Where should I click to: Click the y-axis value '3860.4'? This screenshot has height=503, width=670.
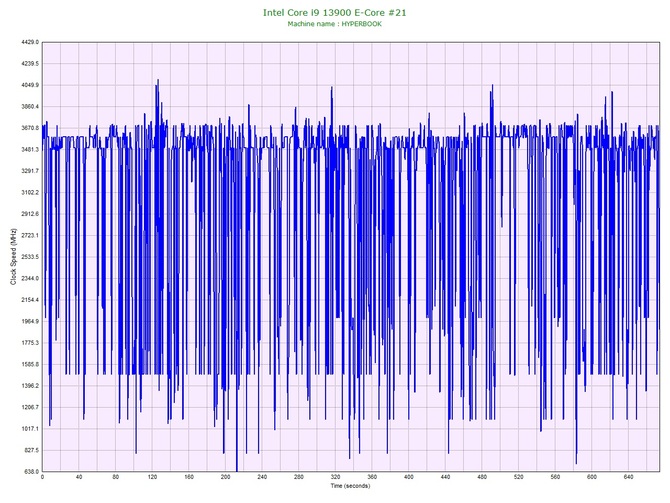30,106
